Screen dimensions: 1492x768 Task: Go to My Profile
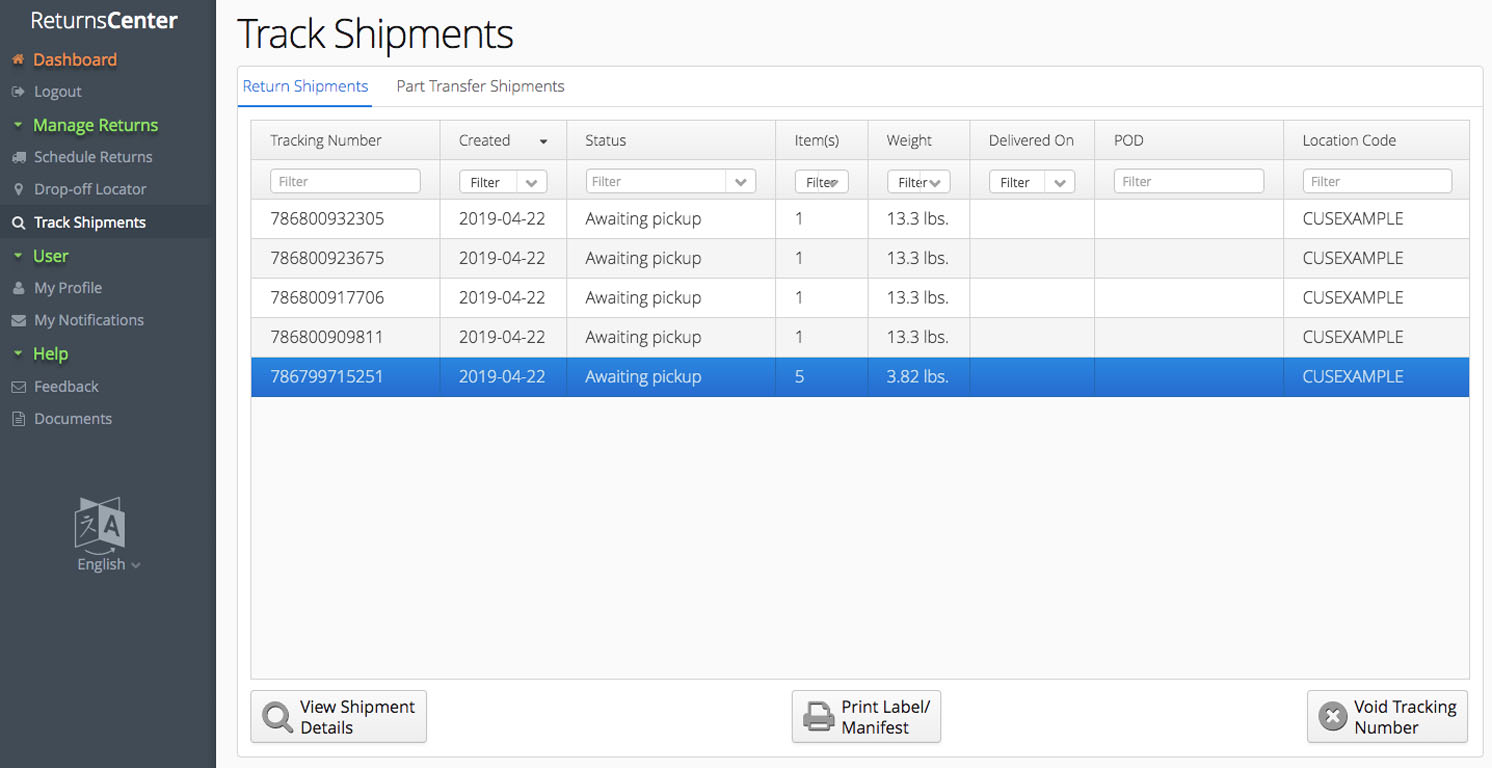pos(68,288)
